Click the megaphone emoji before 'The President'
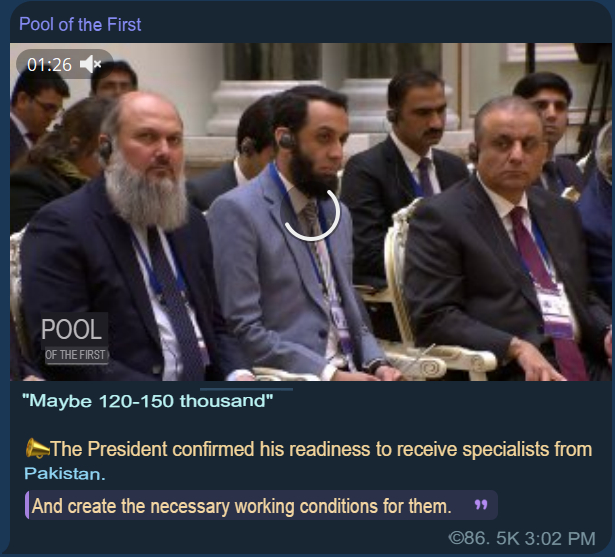615x557 pixels. 37,449
